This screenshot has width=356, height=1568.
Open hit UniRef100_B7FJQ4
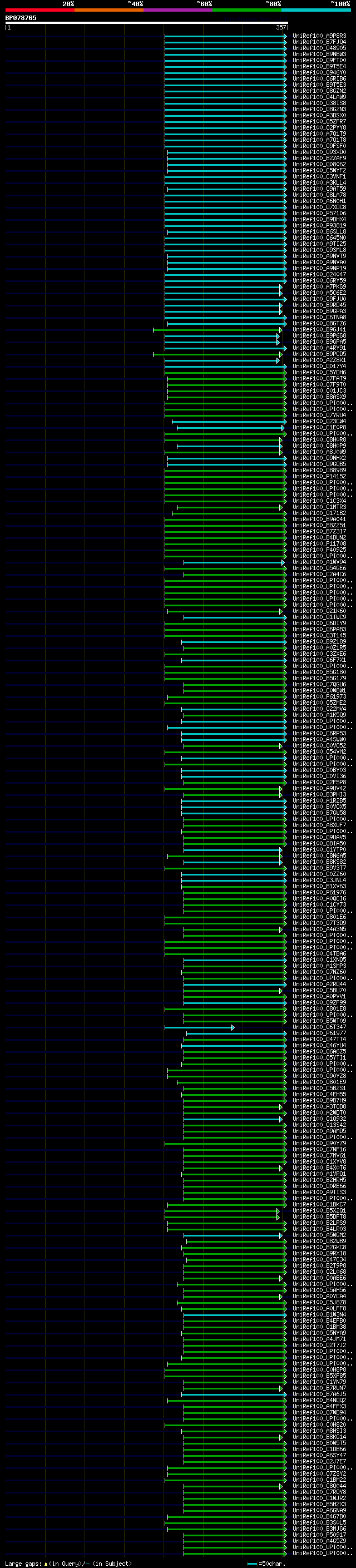[319, 42]
